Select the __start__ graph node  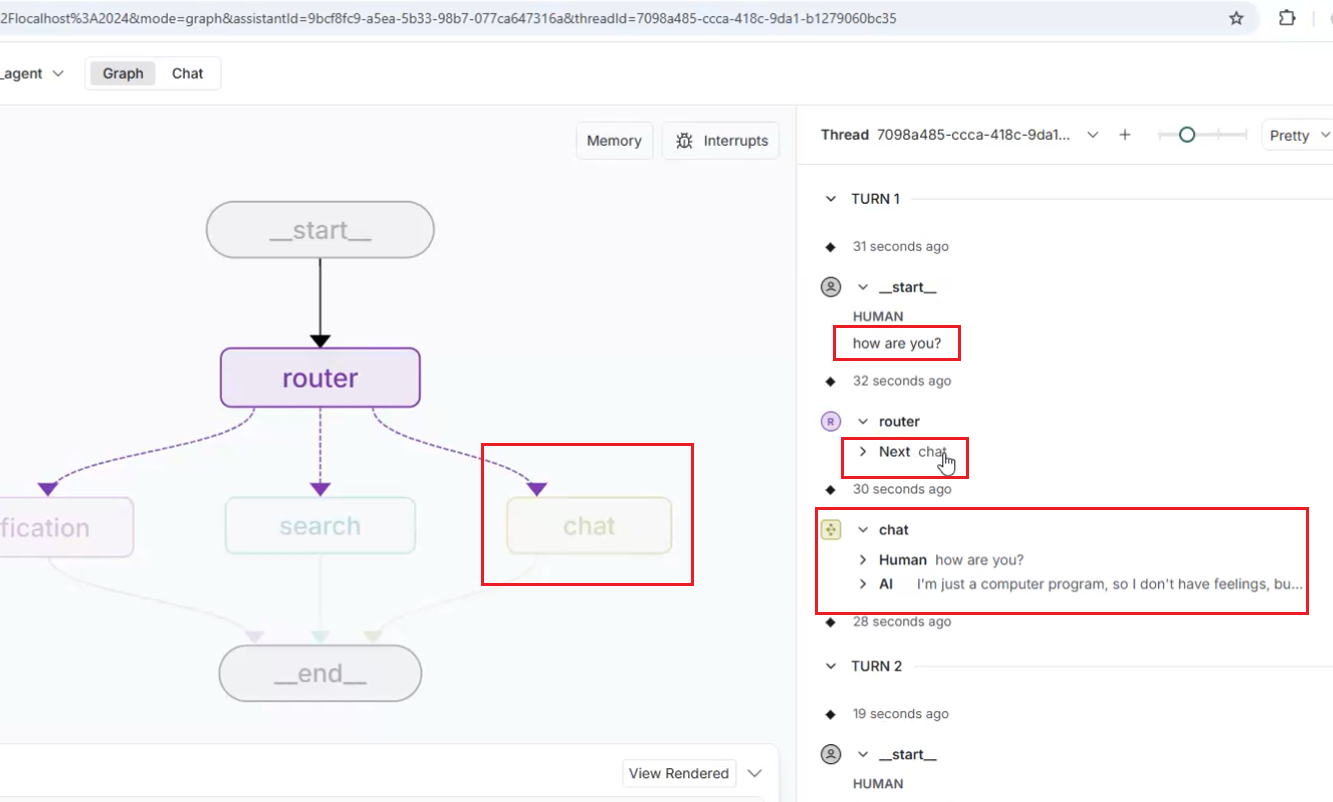(x=320, y=230)
